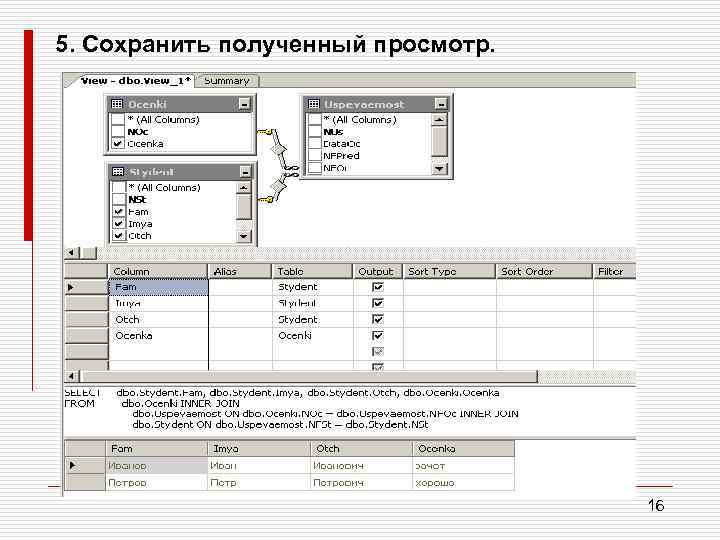Image resolution: width=720 pixels, height=540 pixels.
Task: Select the Fam cell in Column field
Action: (x=158, y=287)
